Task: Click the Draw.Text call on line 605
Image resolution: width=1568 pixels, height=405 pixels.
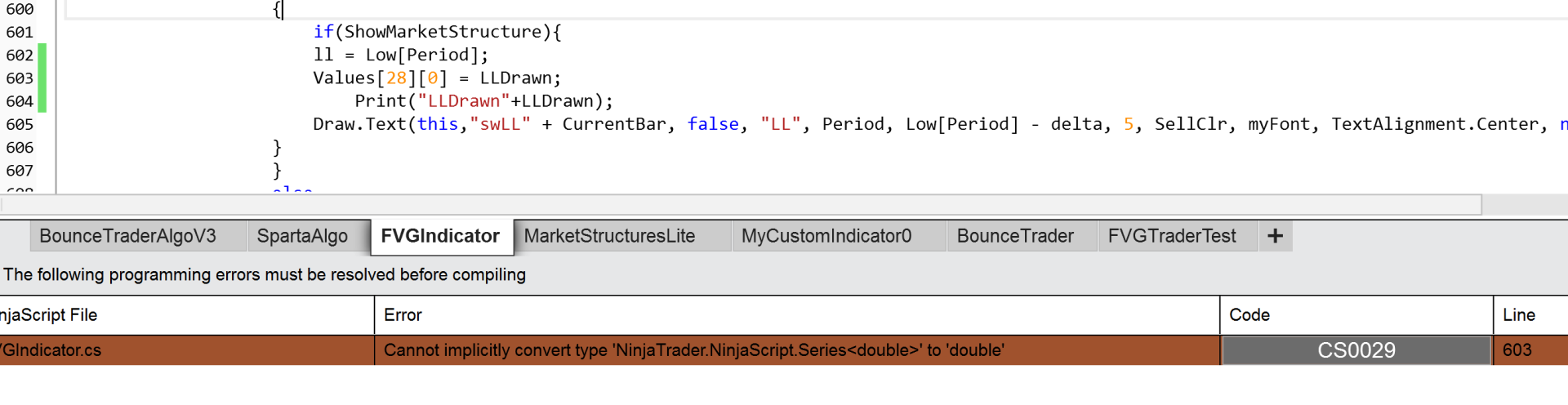Action: tap(940, 124)
